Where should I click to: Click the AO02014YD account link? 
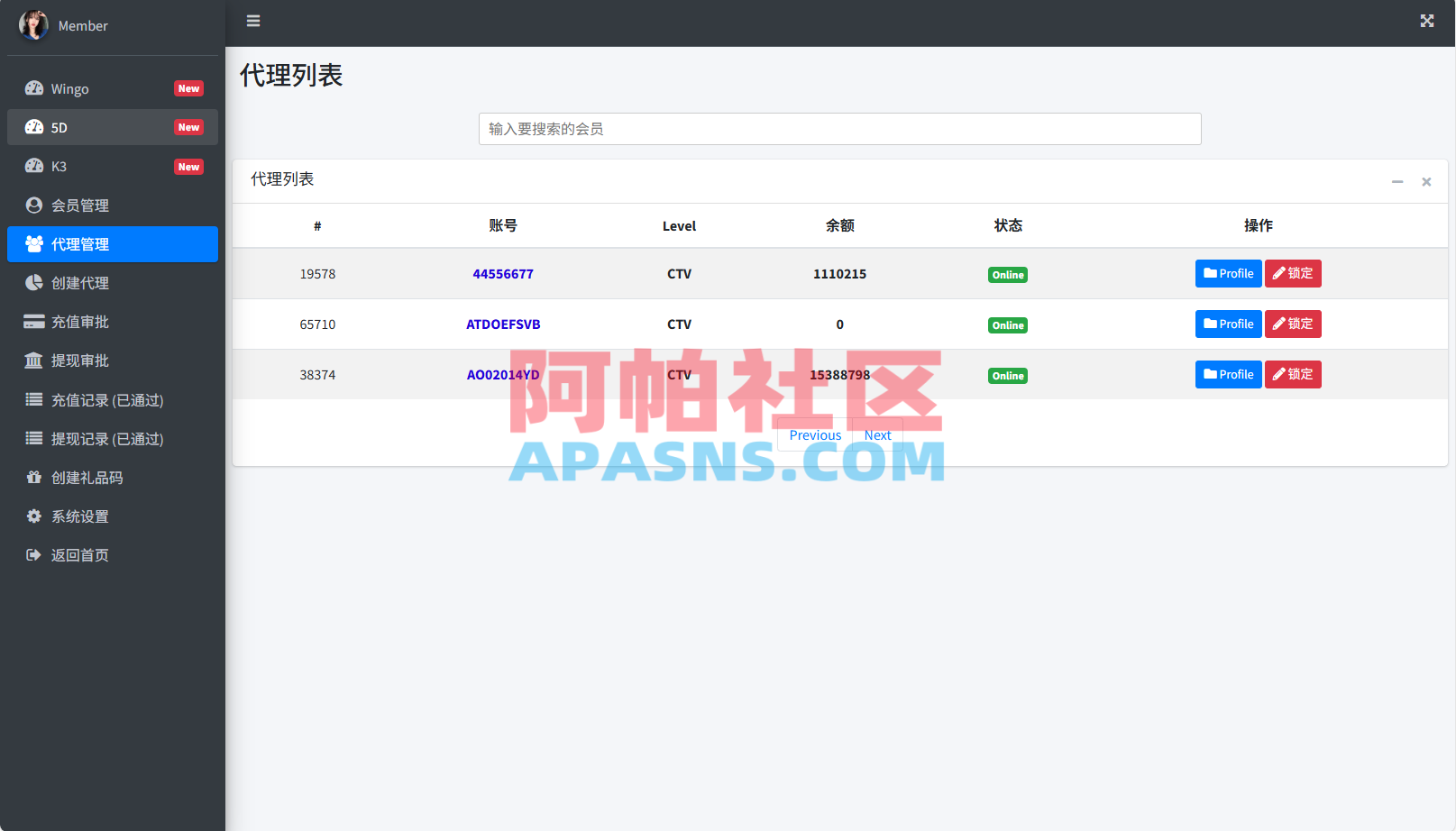pos(503,375)
